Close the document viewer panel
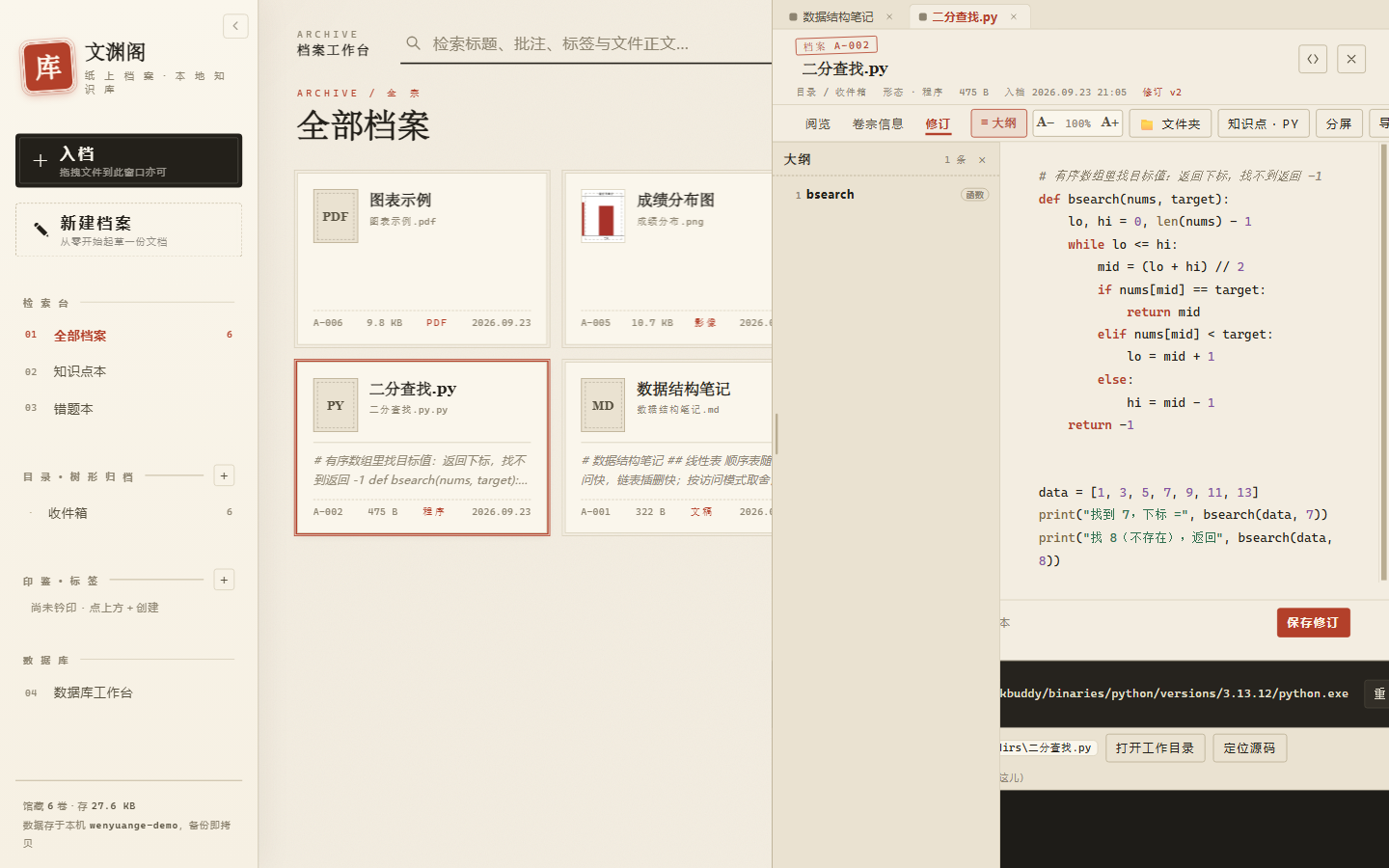The width and height of the screenshot is (1389, 868). coord(1351,59)
